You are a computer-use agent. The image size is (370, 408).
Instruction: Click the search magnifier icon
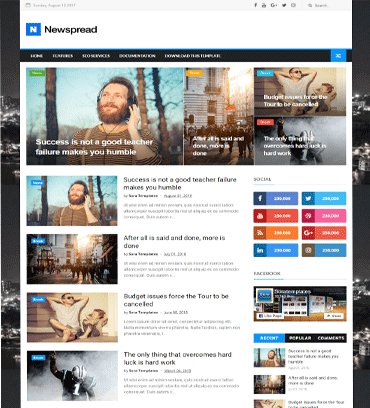pos(310,5)
